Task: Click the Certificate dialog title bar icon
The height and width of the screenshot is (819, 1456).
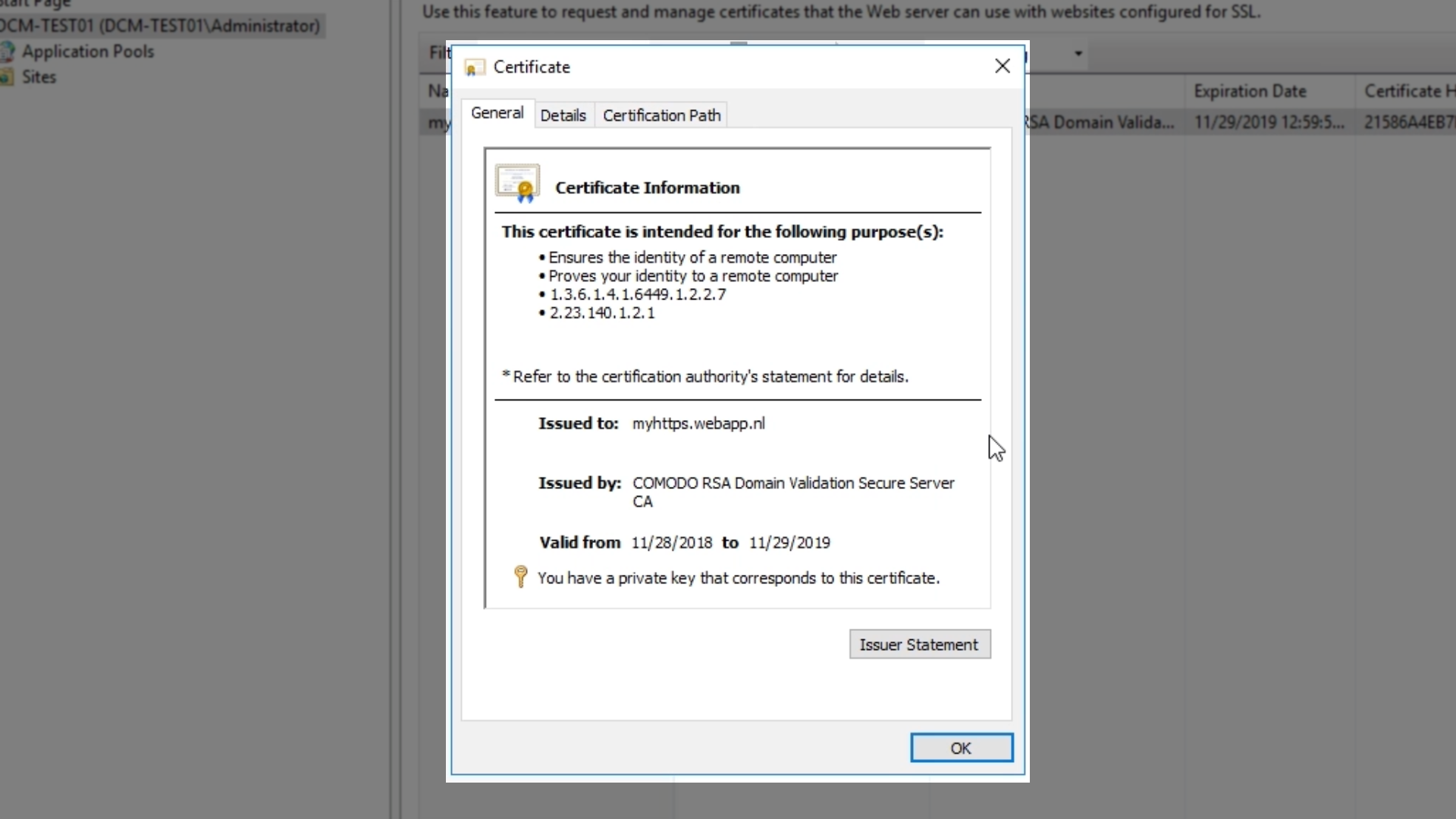Action: click(x=475, y=67)
